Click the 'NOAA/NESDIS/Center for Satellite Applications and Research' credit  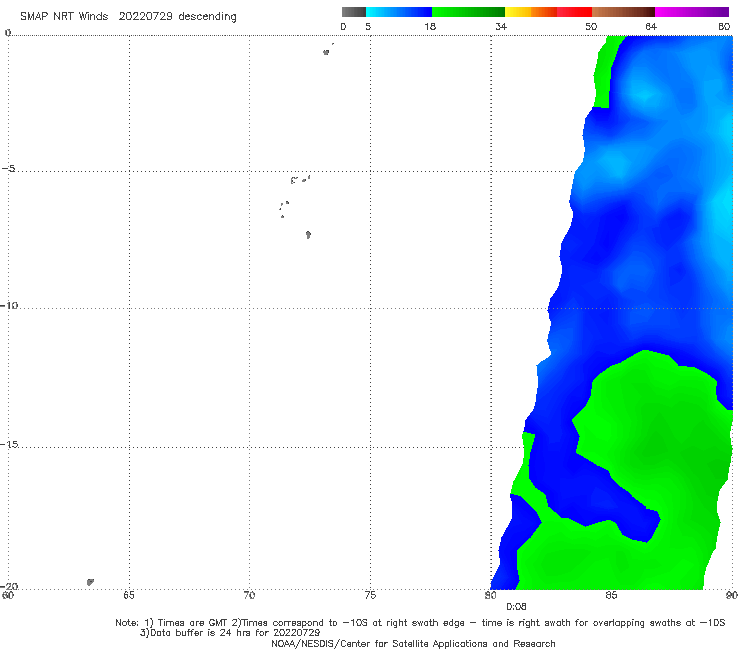pyautogui.click(x=413, y=643)
